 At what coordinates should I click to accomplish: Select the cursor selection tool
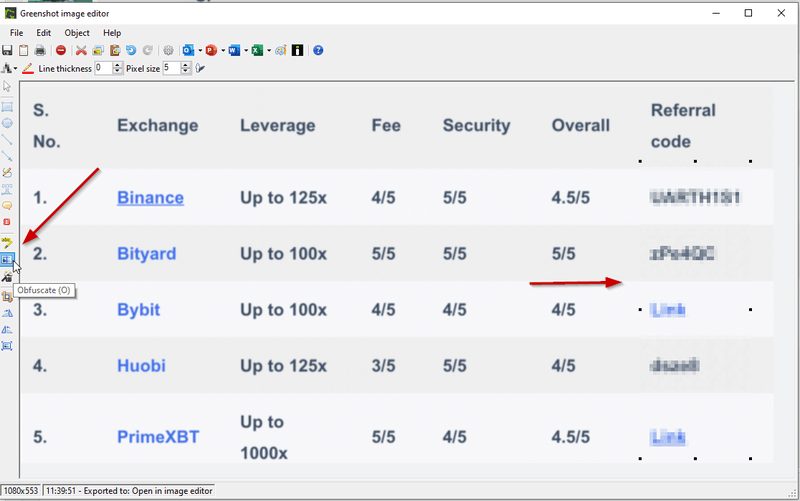point(7,87)
